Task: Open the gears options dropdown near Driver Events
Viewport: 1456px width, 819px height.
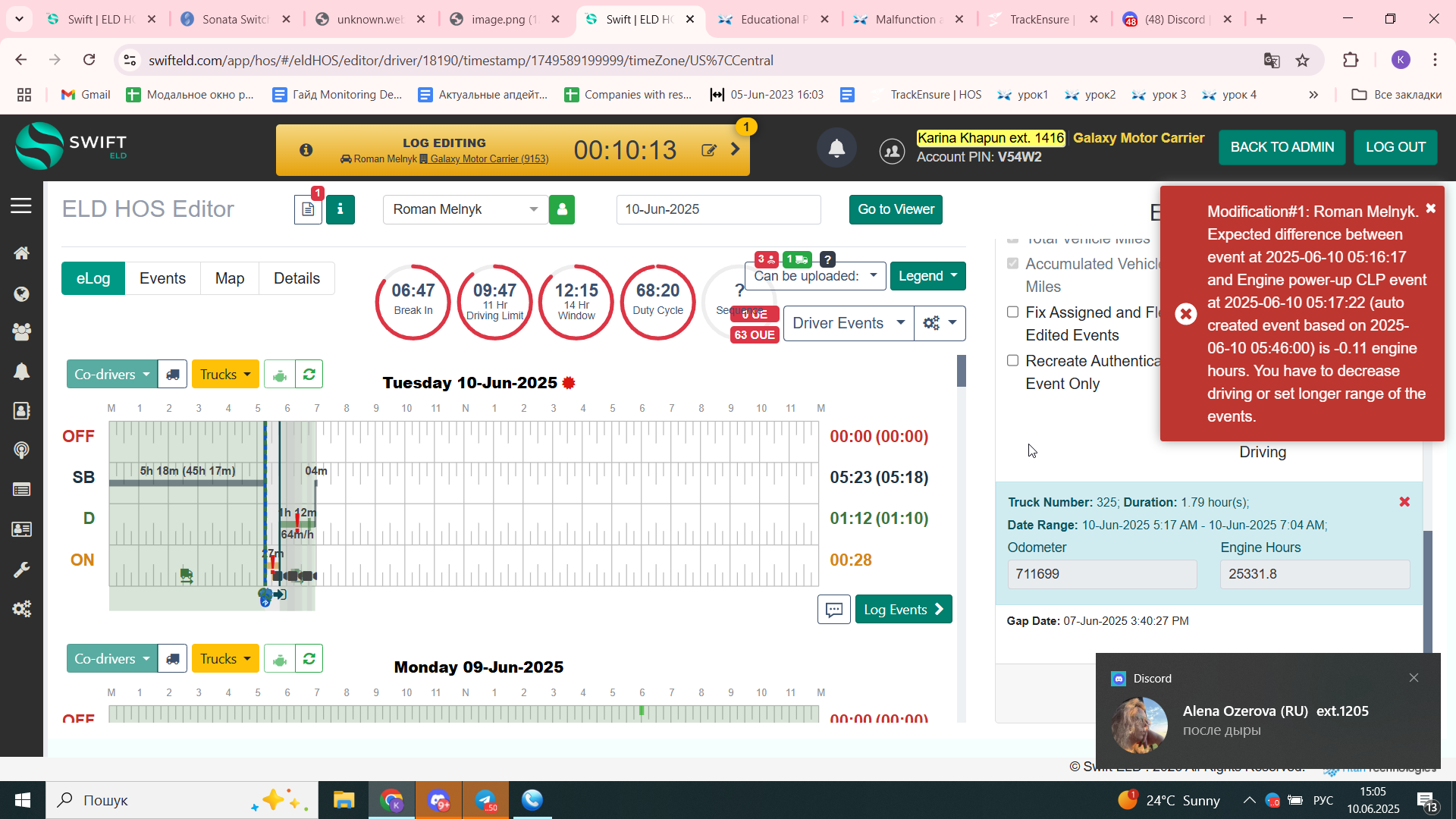Action: tap(940, 324)
